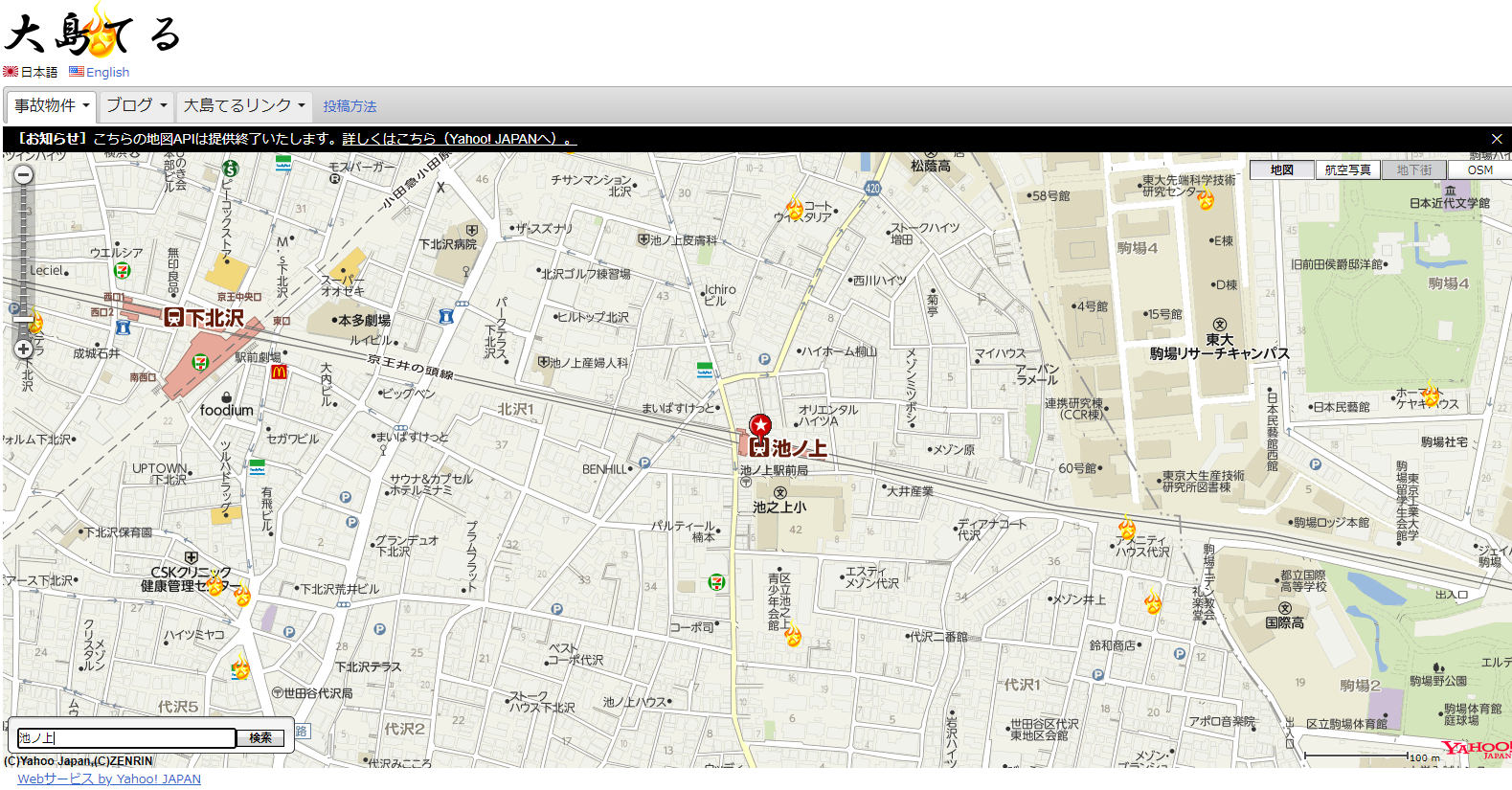Select the 地下街 map layer
This screenshot has height=790, width=1512.
(x=1413, y=169)
